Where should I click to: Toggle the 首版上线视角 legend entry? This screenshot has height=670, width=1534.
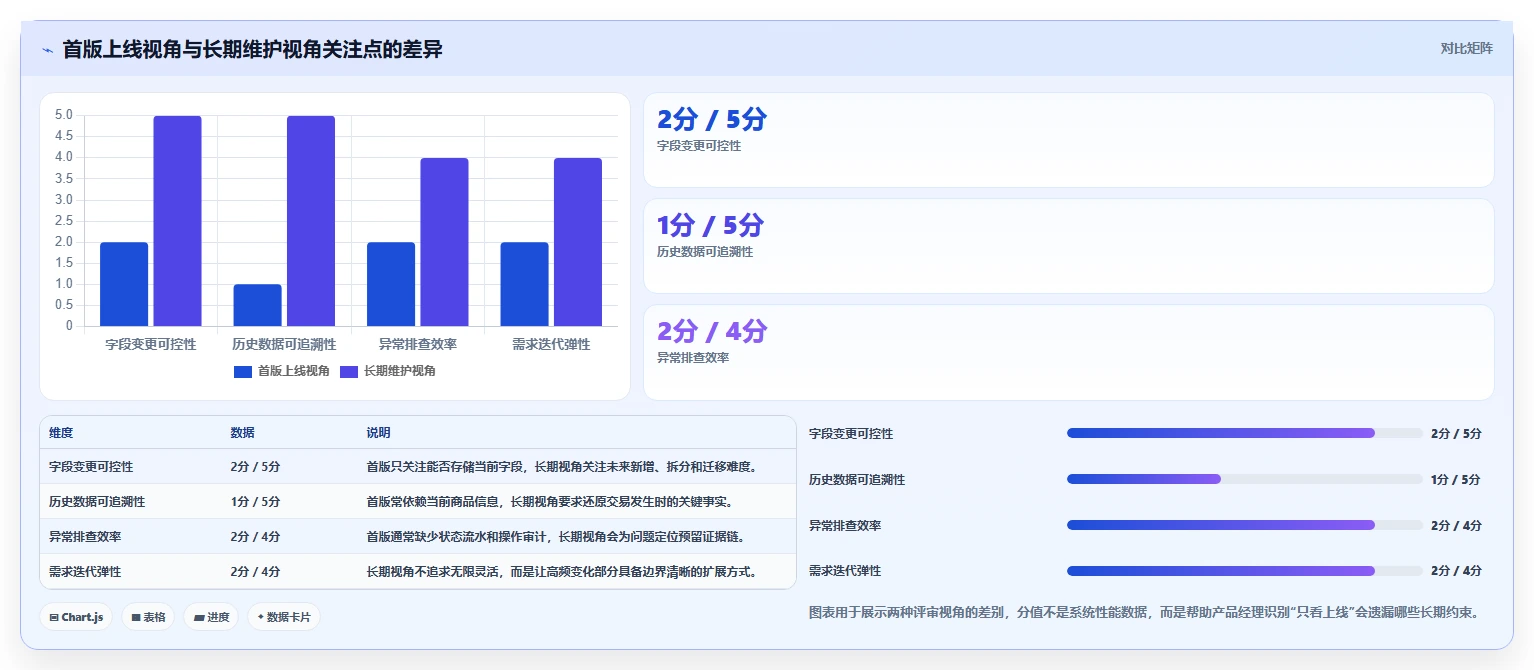(x=281, y=371)
